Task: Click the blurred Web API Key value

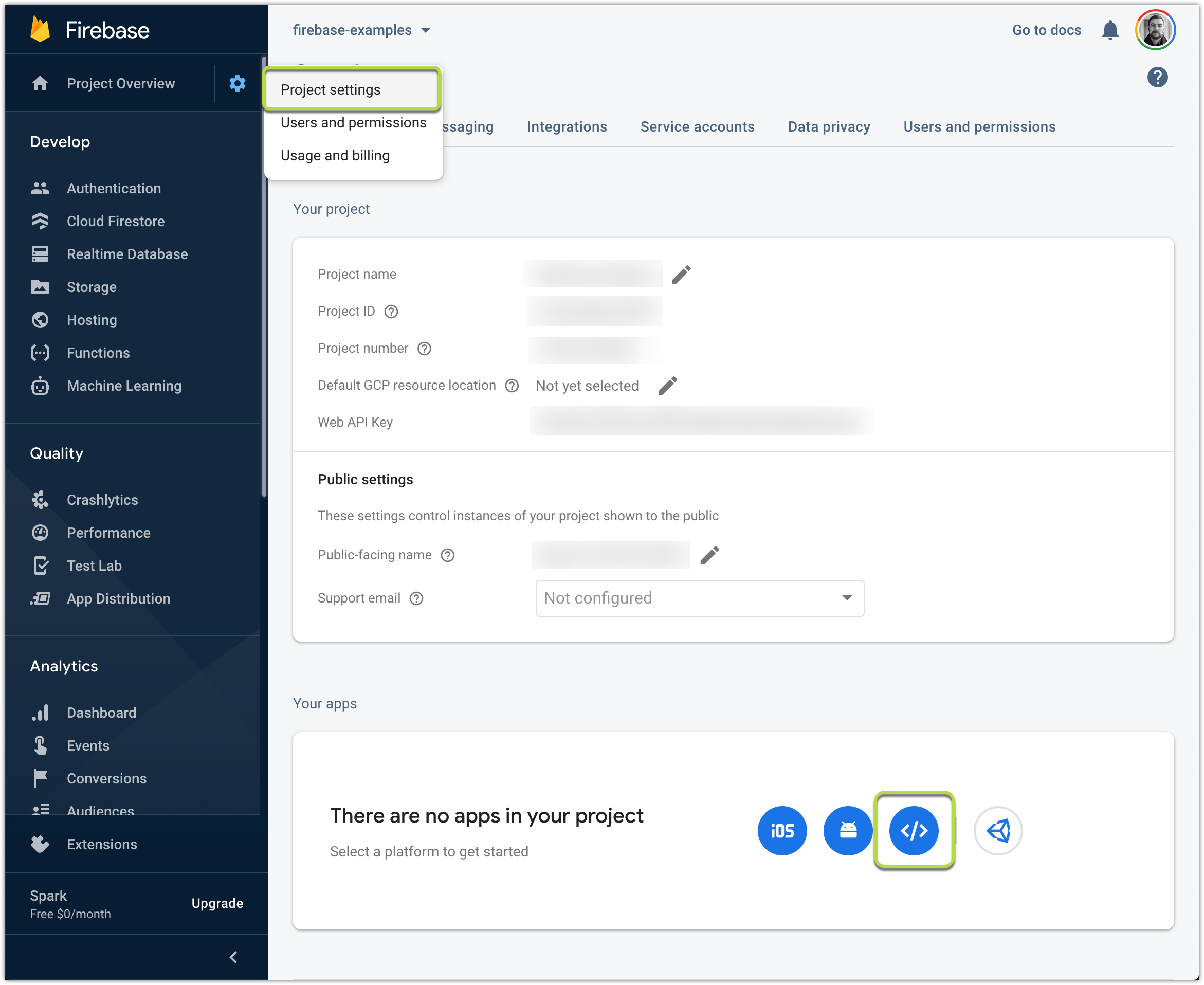Action: pyautogui.click(x=701, y=421)
